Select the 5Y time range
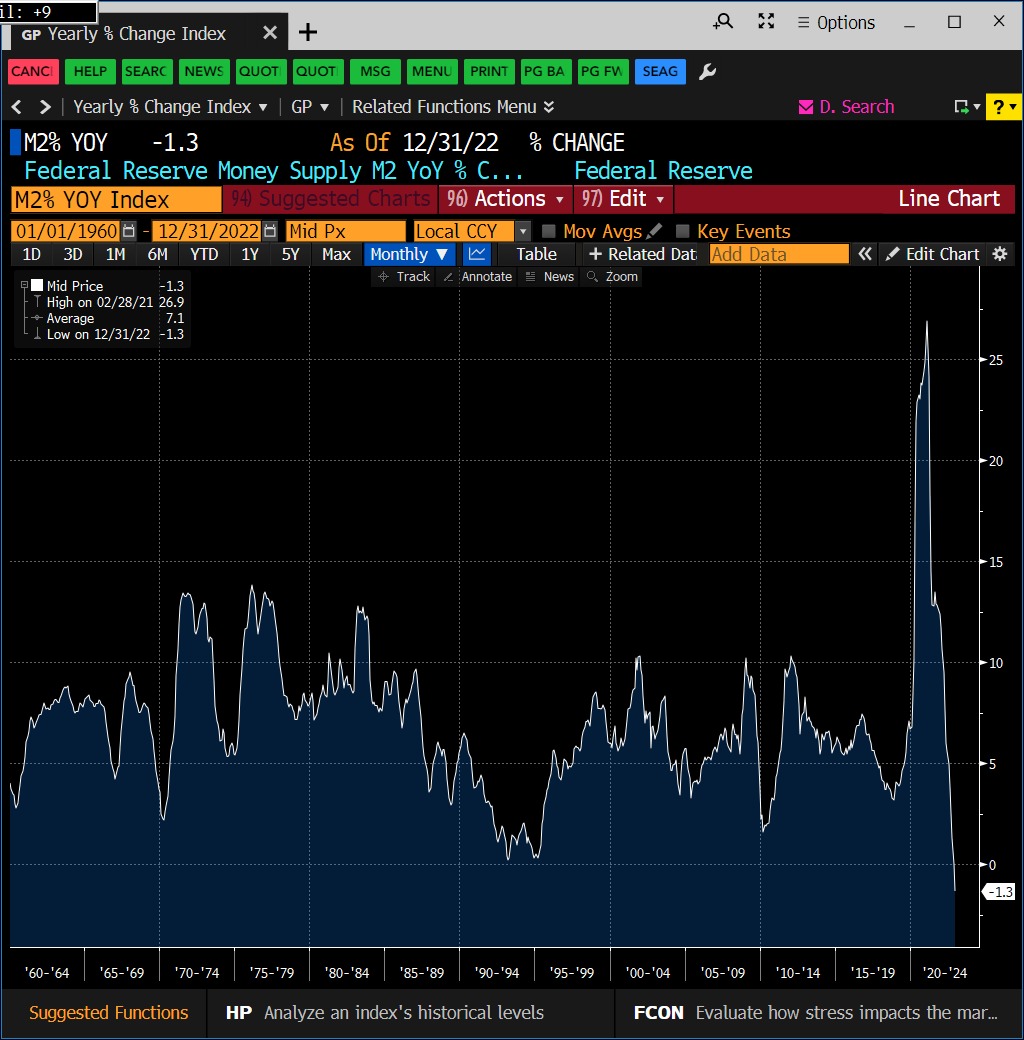The height and width of the screenshot is (1040, 1024). [x=290, y=254]
